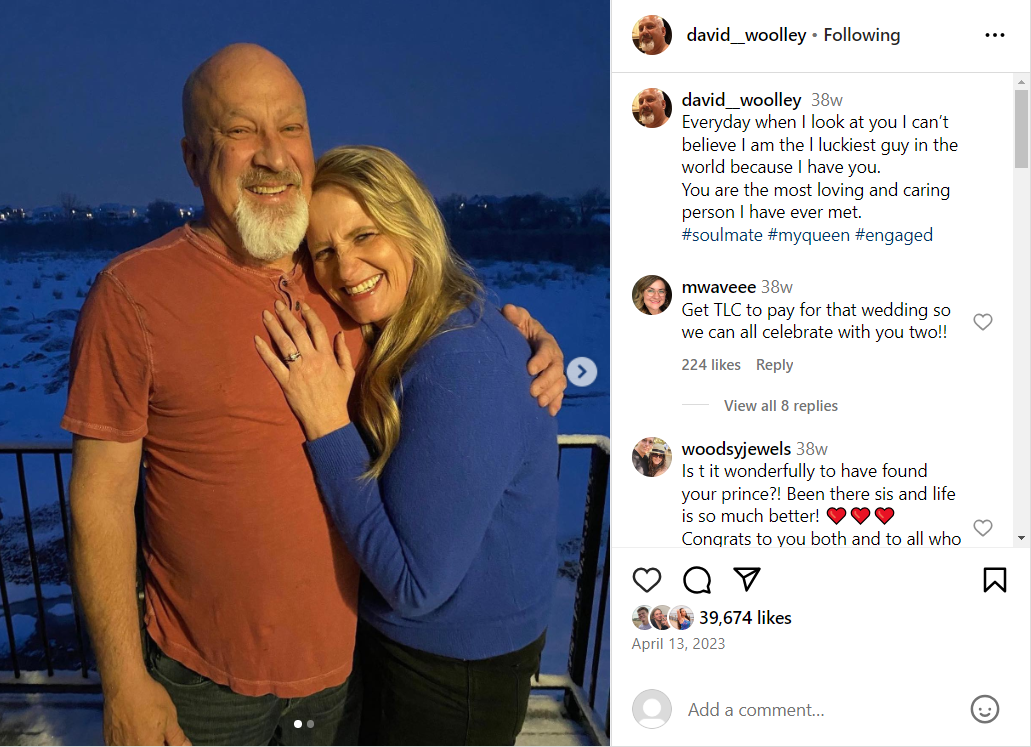Go to the next photo in the carousel
Screen dimensions: 1031x747
coord(581,372)
